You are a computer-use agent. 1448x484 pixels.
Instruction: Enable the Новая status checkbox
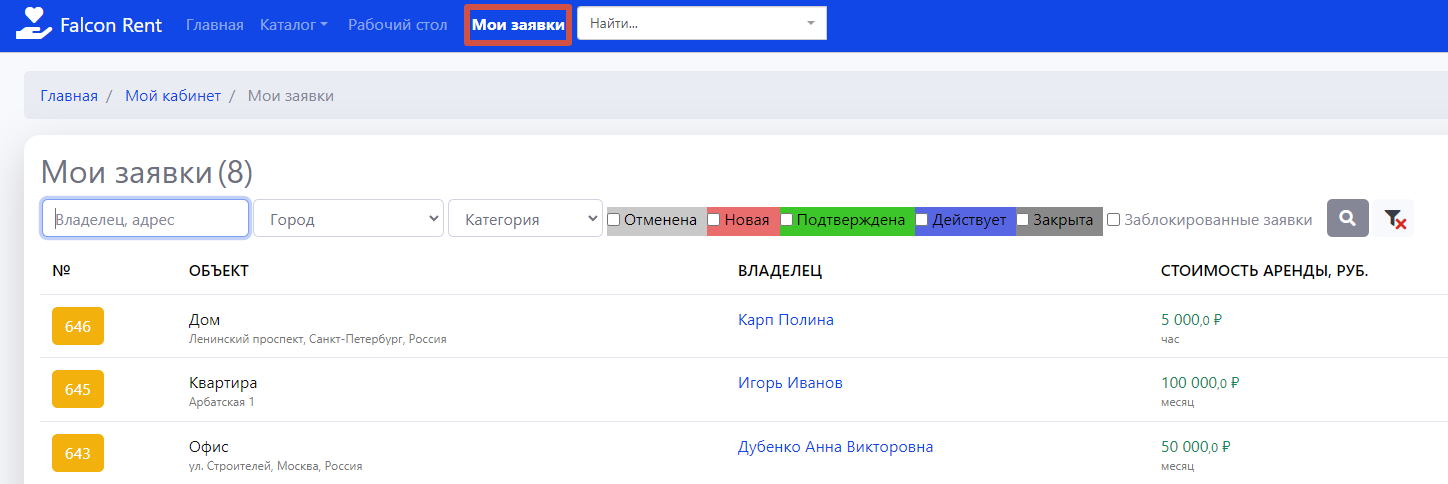[714, 219]
